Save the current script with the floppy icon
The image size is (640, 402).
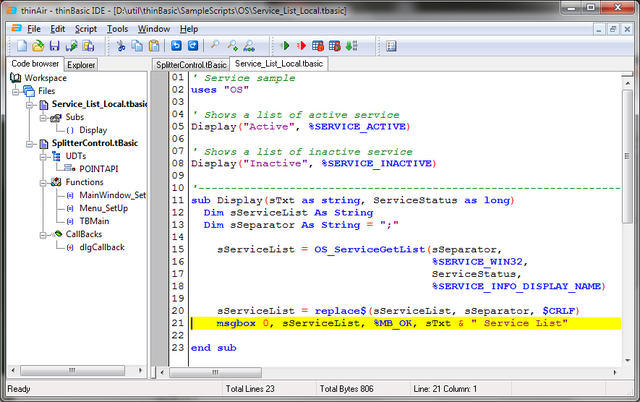click(55, 46)
